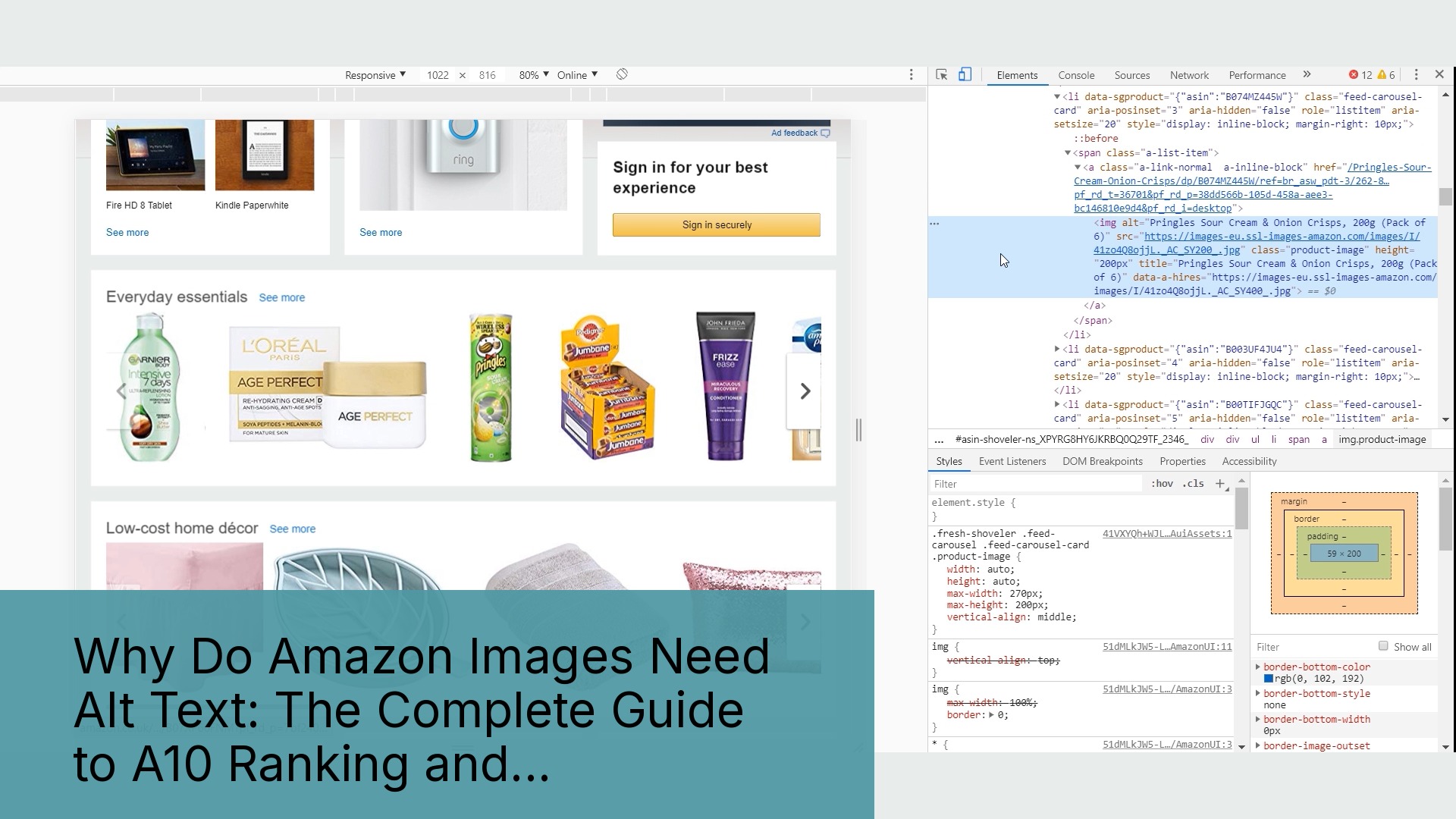Select the John Frieda Frizz Ease product thumbnail
The image size is (1456, 819).
[726, 386]
